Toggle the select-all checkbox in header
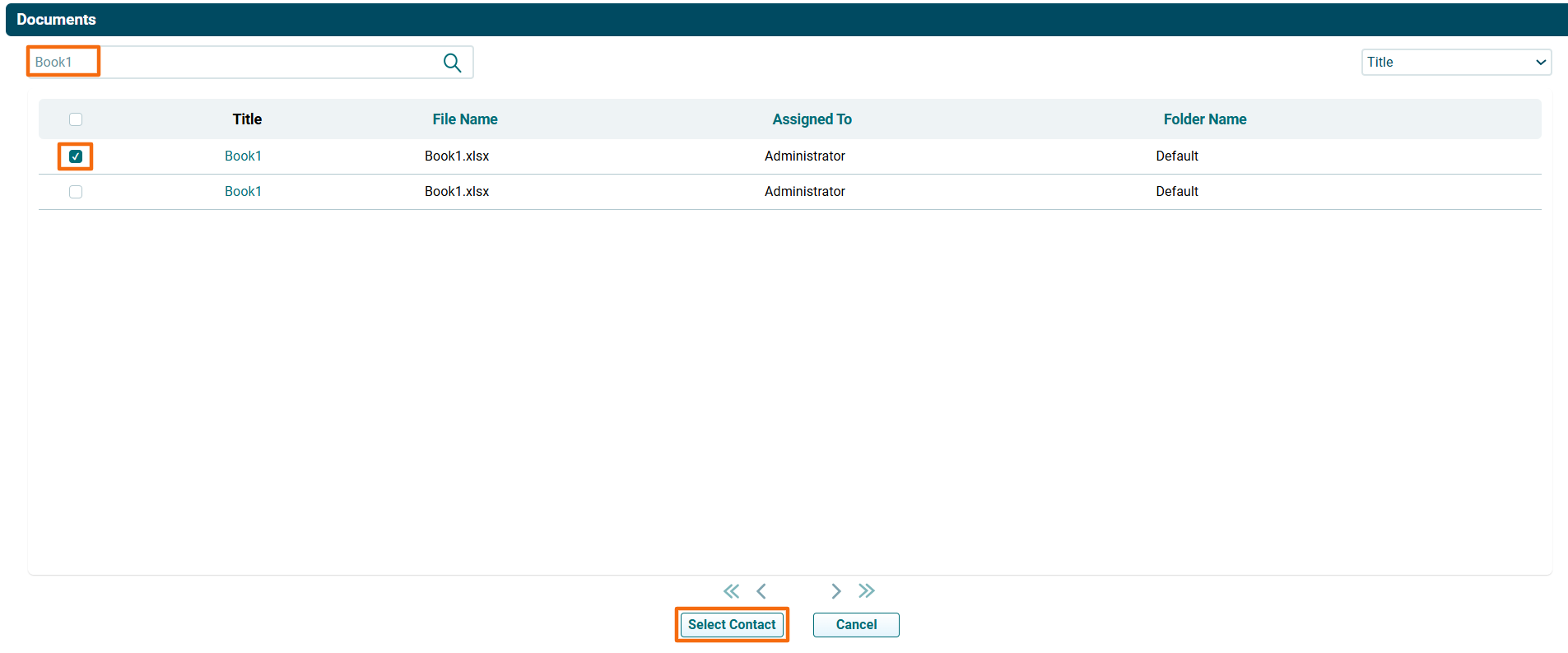 [x=76, y=119]
